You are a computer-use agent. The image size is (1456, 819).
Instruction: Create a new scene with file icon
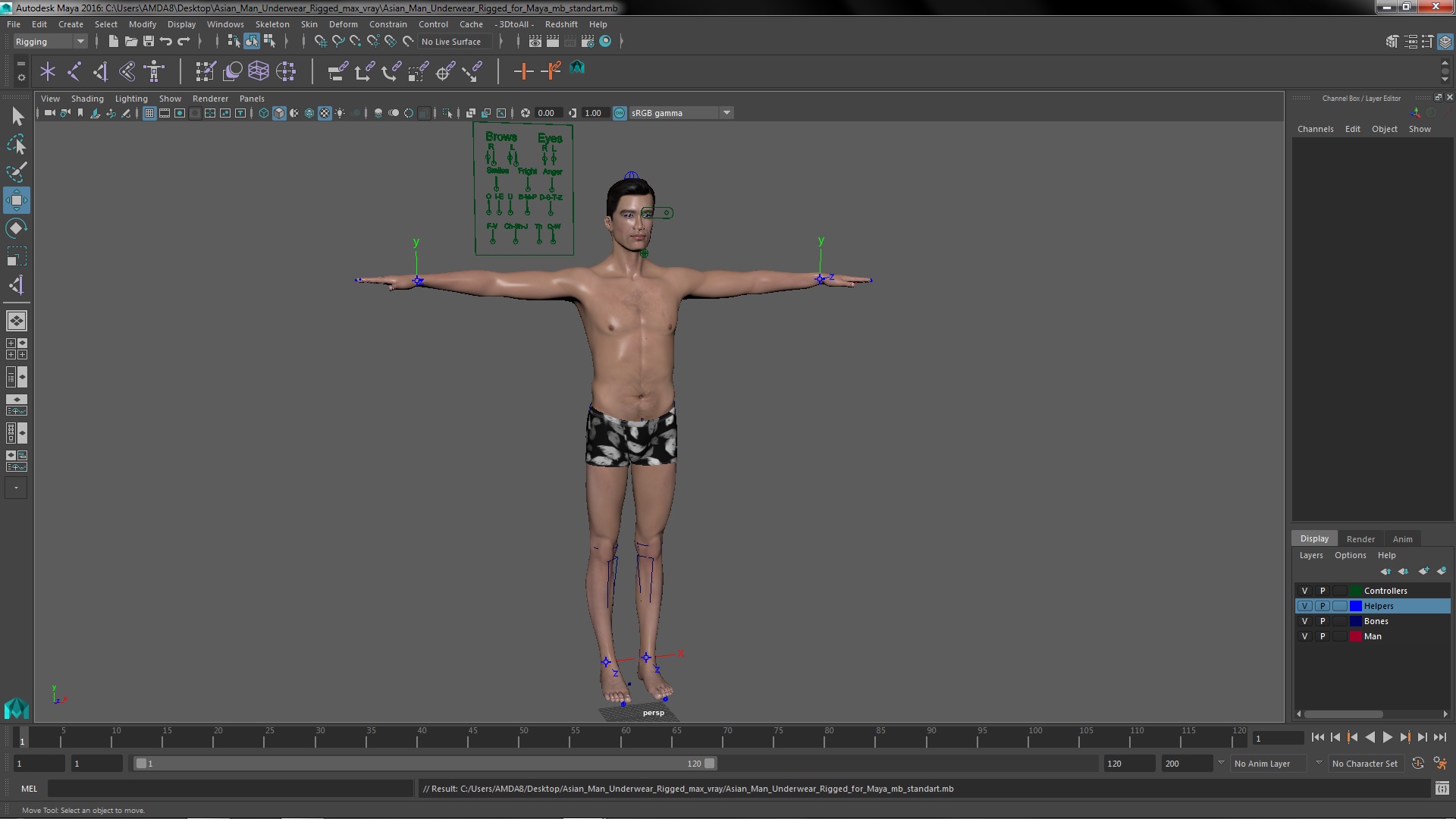click(113, 41)
